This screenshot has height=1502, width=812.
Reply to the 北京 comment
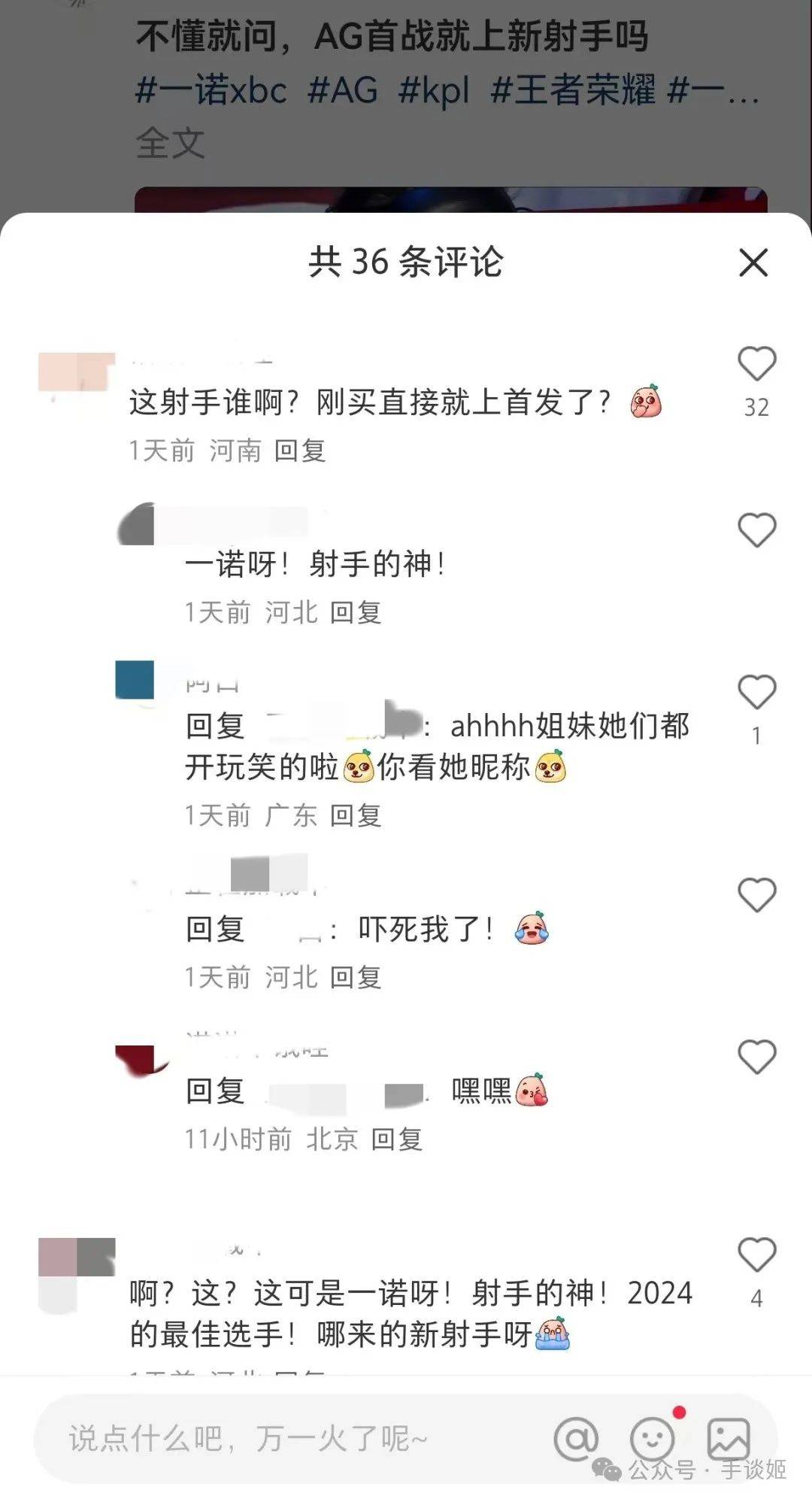point(397,1139)
